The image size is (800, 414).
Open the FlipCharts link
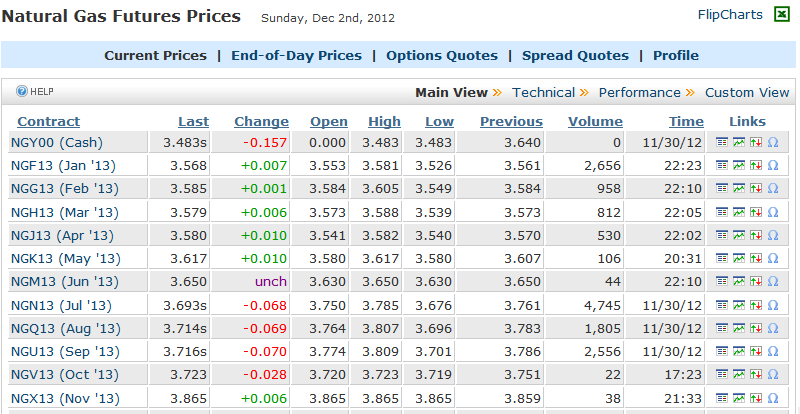tap(730, 15)
